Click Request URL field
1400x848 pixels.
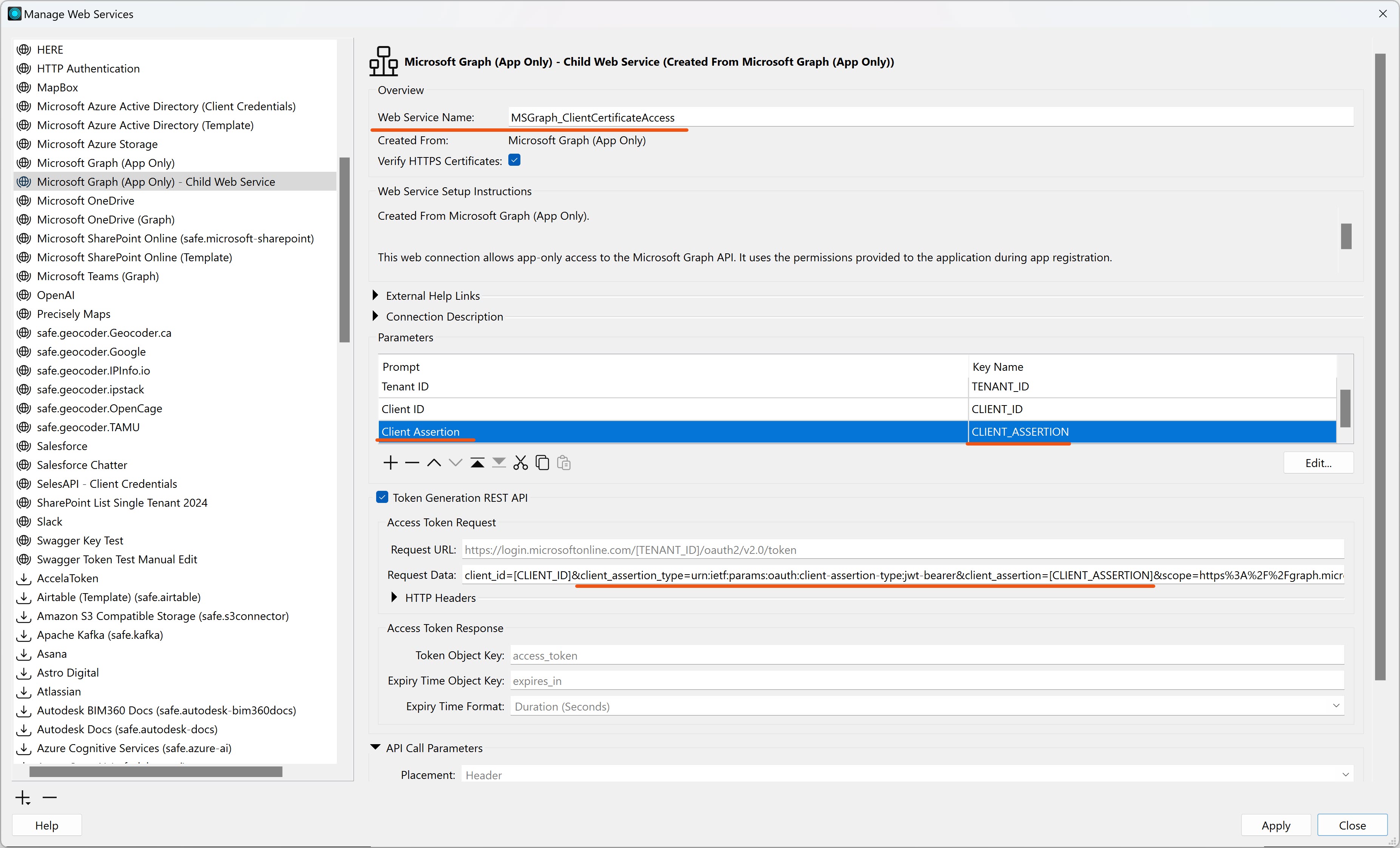click(x=903, y=550)
